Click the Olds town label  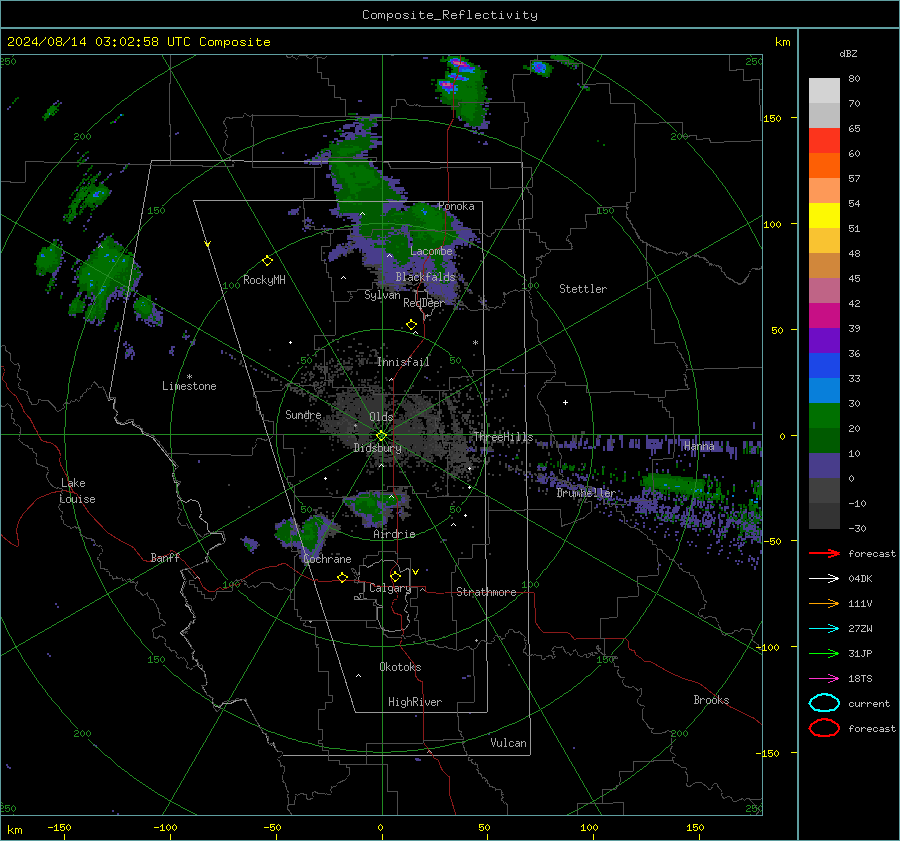(381, 417)
